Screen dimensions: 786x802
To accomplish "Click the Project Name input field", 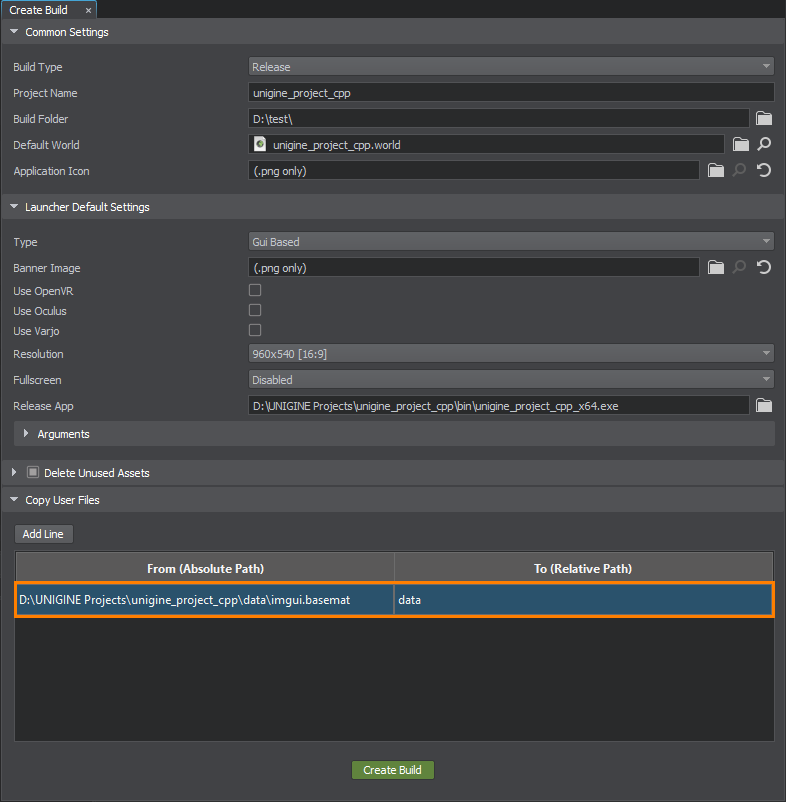I will tap(511, 93).
